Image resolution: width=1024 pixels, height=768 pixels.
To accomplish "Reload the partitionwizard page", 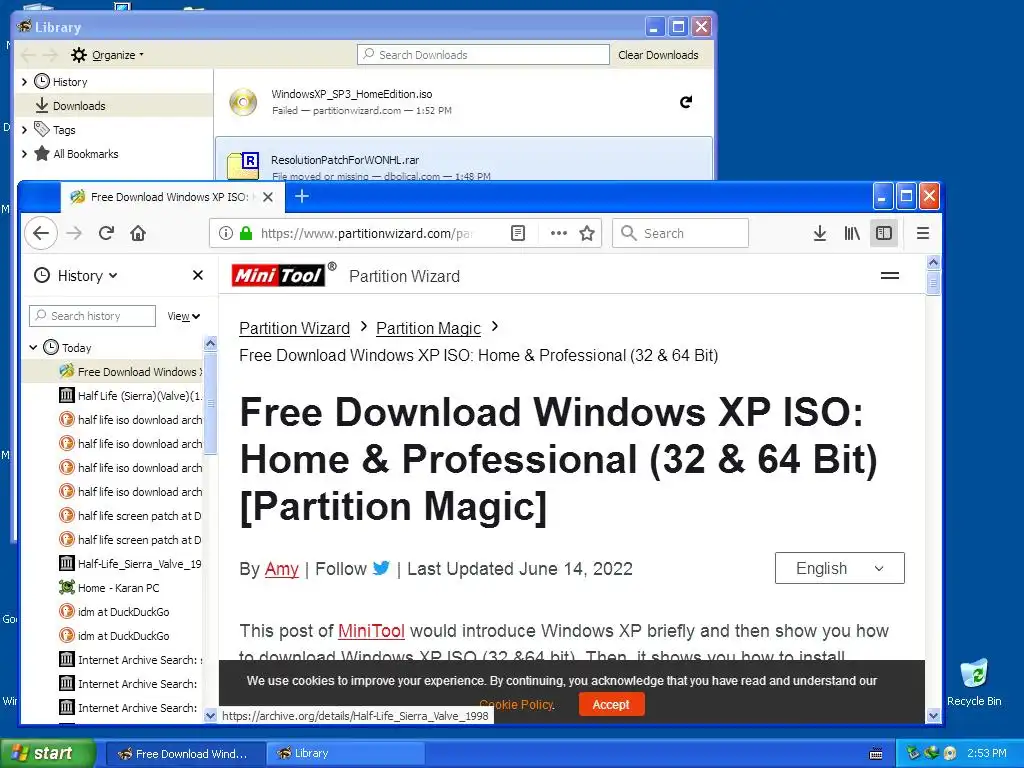I will [106, 233].
